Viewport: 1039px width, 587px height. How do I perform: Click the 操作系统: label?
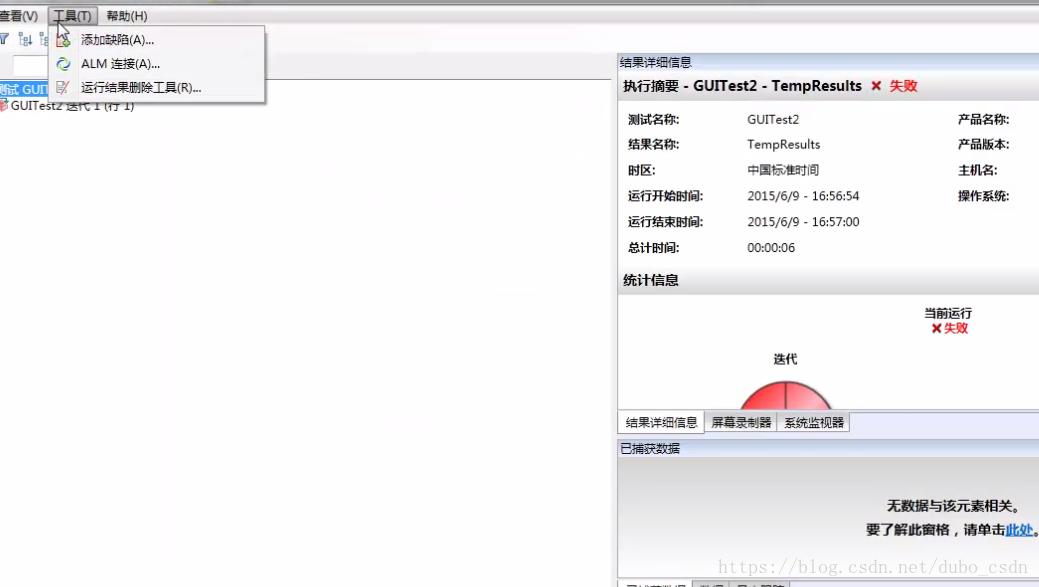coord(983,196)
